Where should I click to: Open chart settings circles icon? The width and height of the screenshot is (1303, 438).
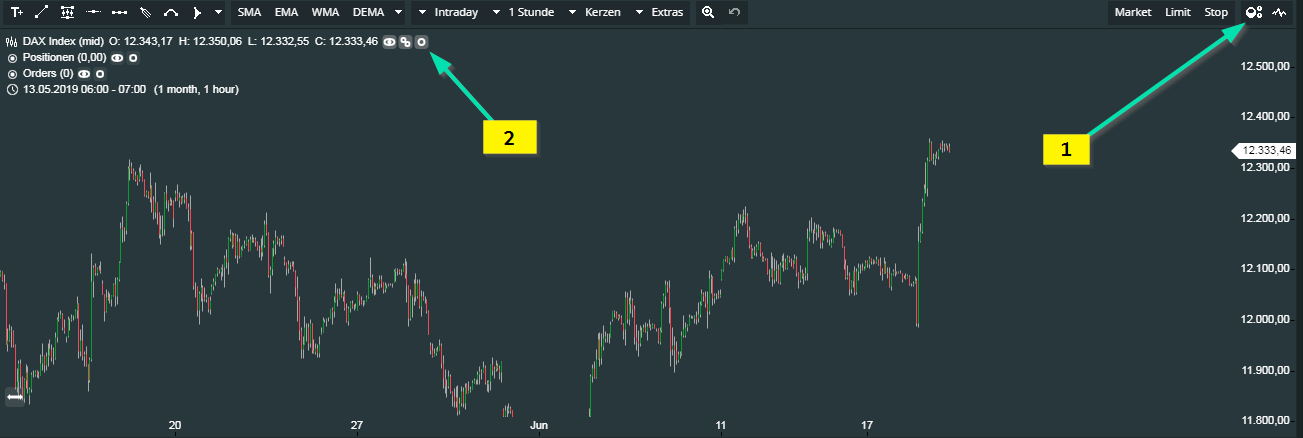[1253, 13]
